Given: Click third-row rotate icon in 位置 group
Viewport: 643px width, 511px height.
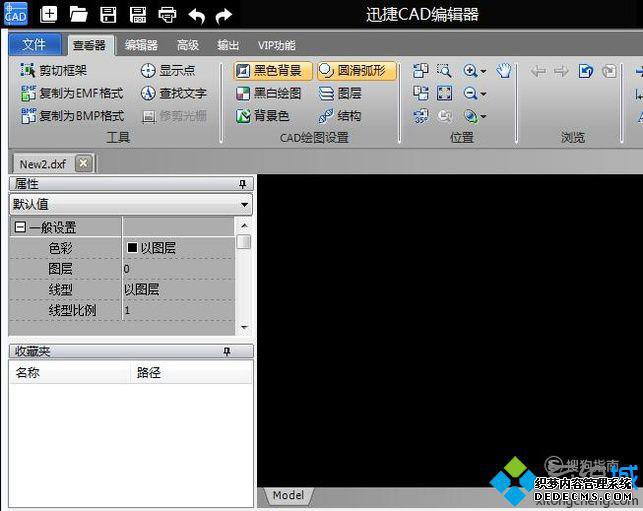Looking at the screenshot, I should (420, 116).
